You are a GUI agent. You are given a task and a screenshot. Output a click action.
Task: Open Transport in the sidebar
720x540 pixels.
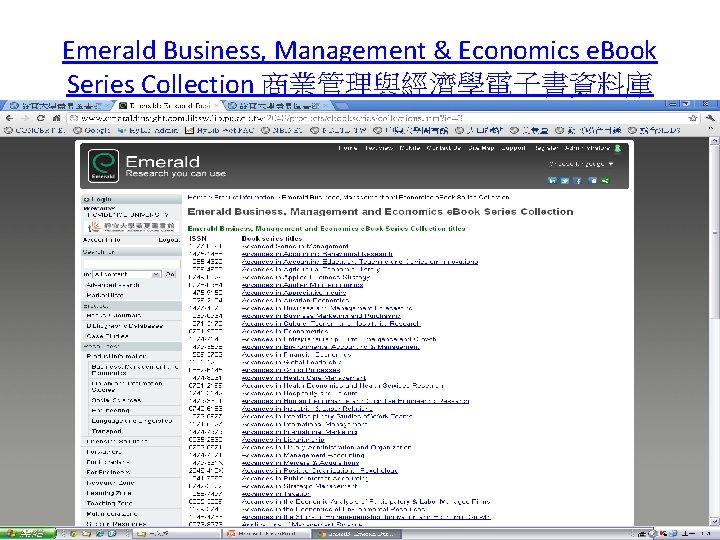107,431
